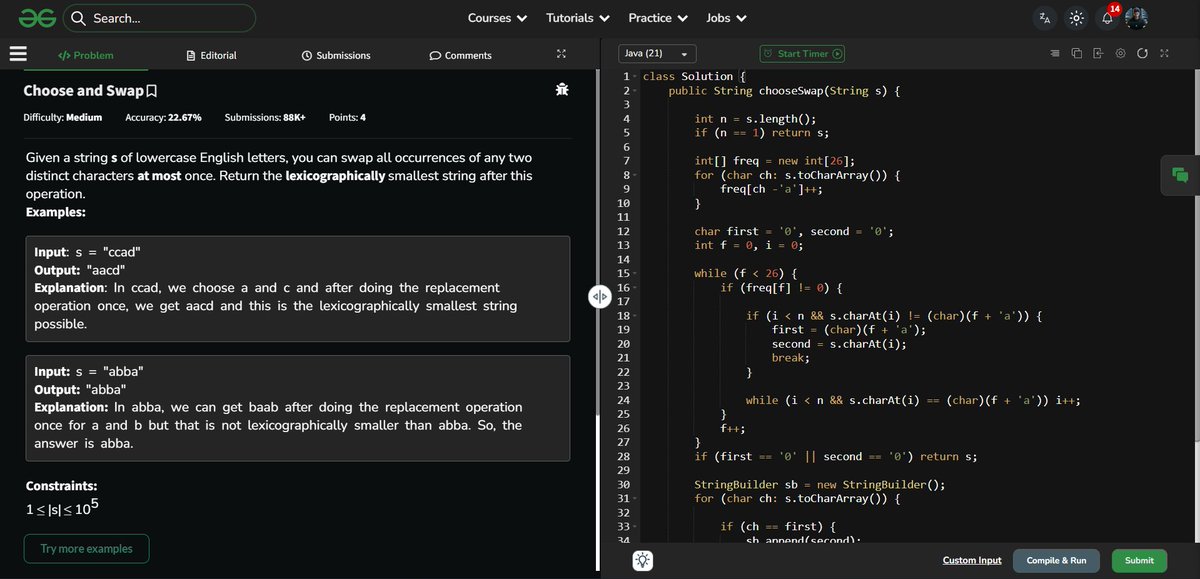Click 'int[] freq' on line 7
Viewport: 1200px width, 579px height.
coord(726,161)
